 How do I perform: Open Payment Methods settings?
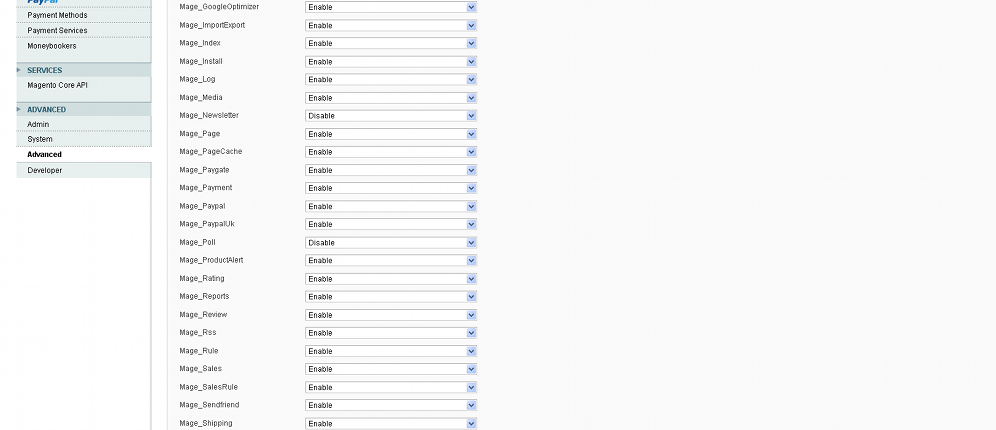tap(57, 15)
